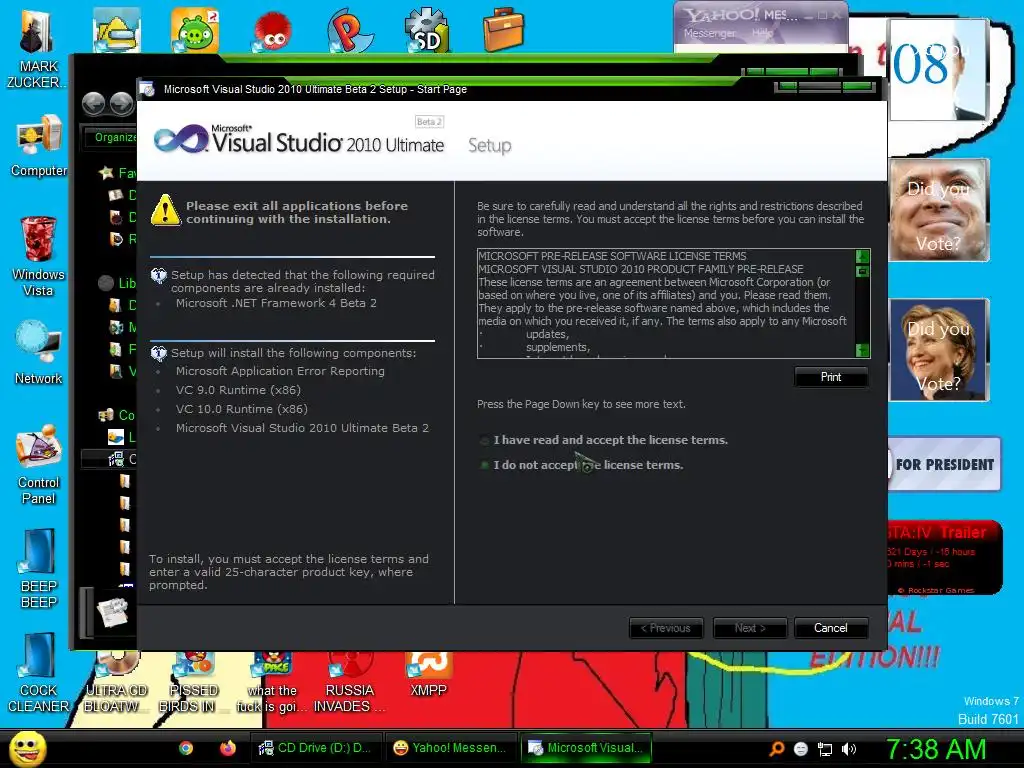Open the RUSSIA INVADES... desktop shortcut

click(349, 683)
